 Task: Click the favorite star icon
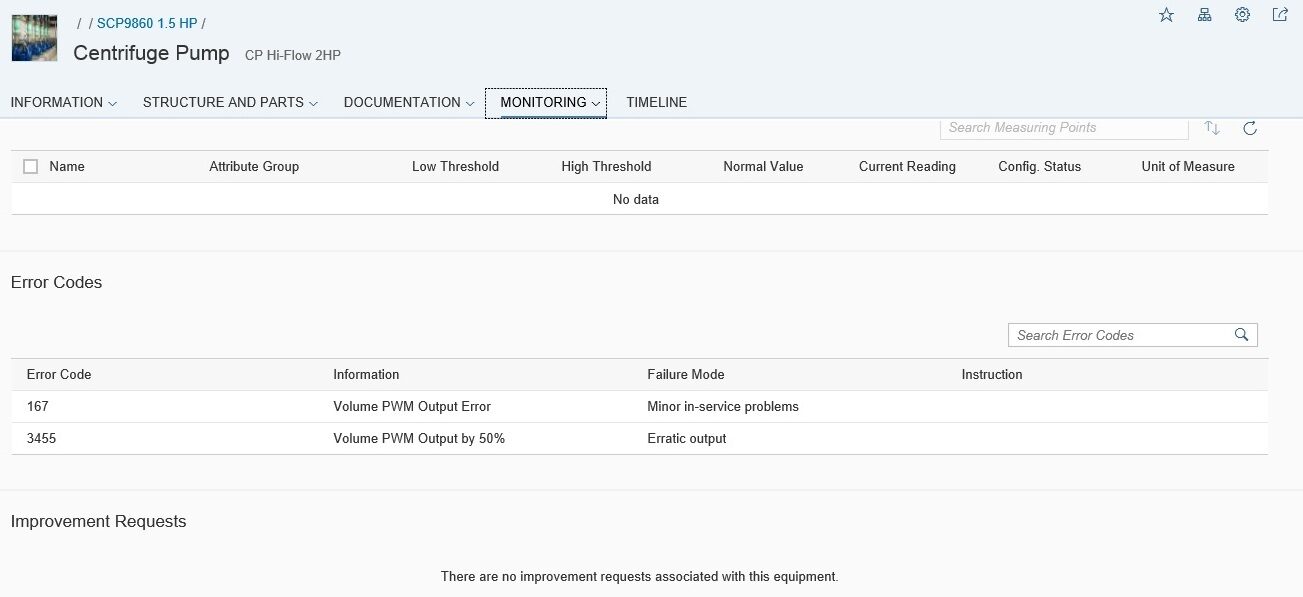(x=1166, y=15)
